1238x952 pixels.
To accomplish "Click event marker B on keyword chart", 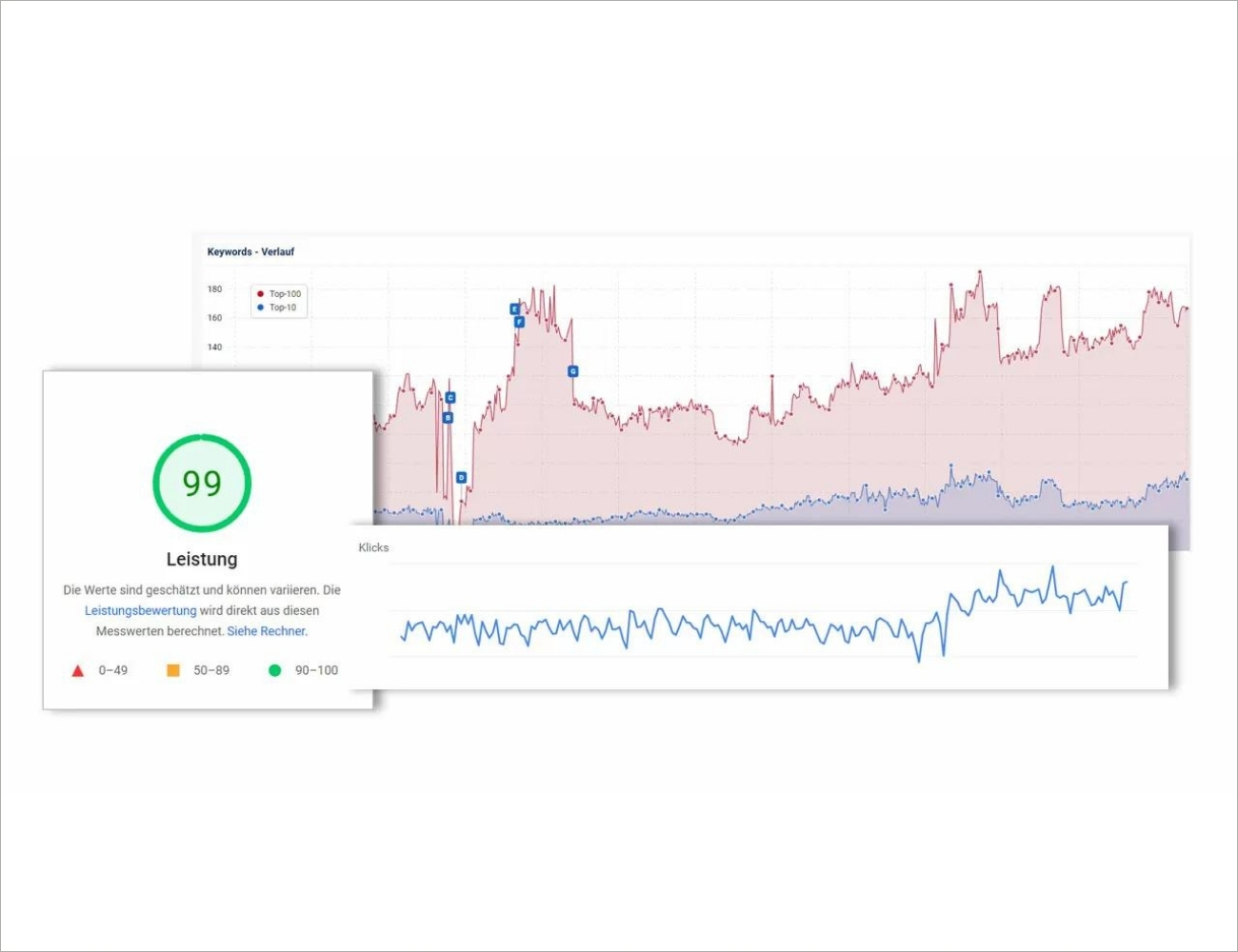I will click(x=448, y=418).
